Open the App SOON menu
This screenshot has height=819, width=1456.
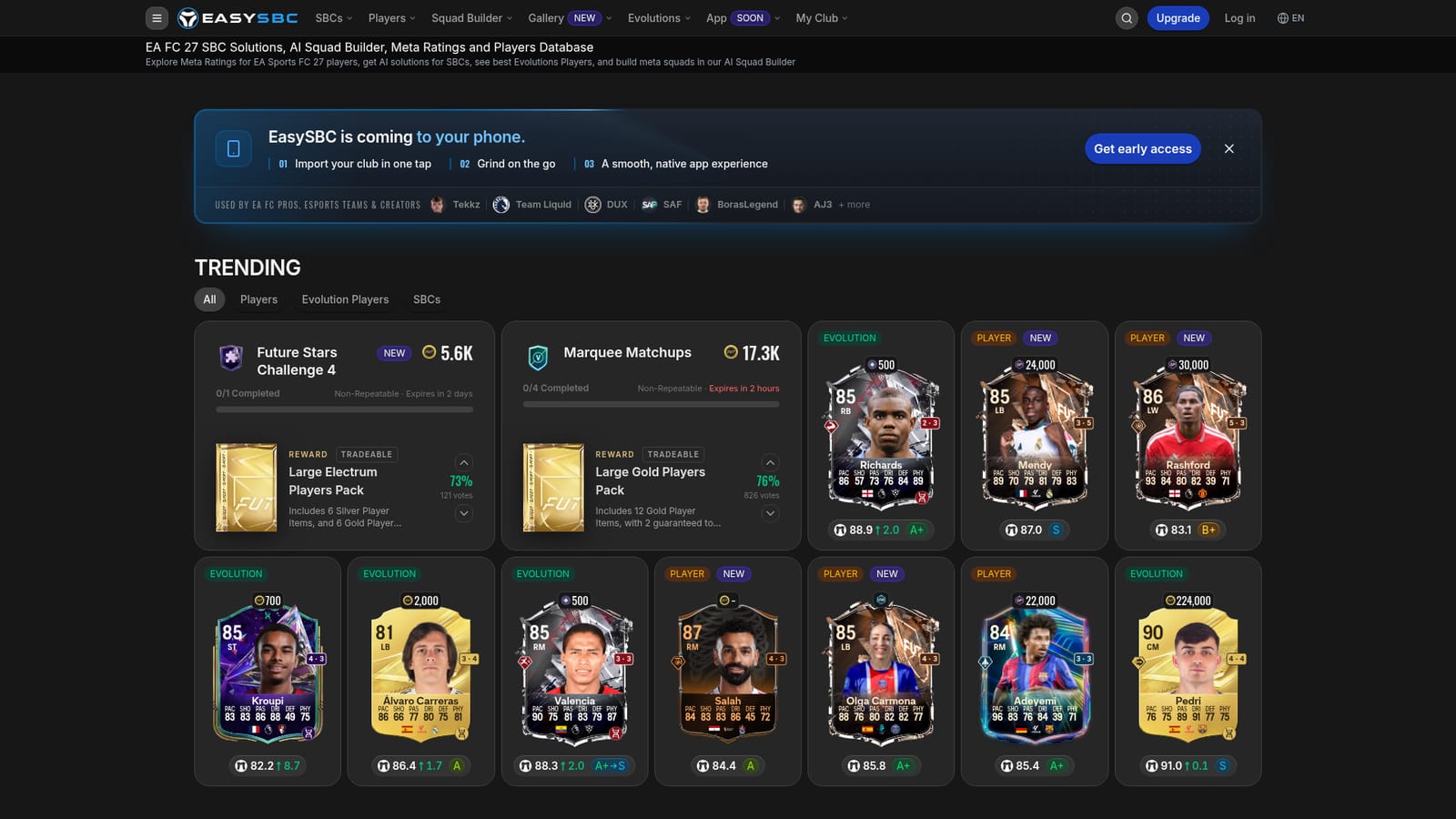pos(743,18)
